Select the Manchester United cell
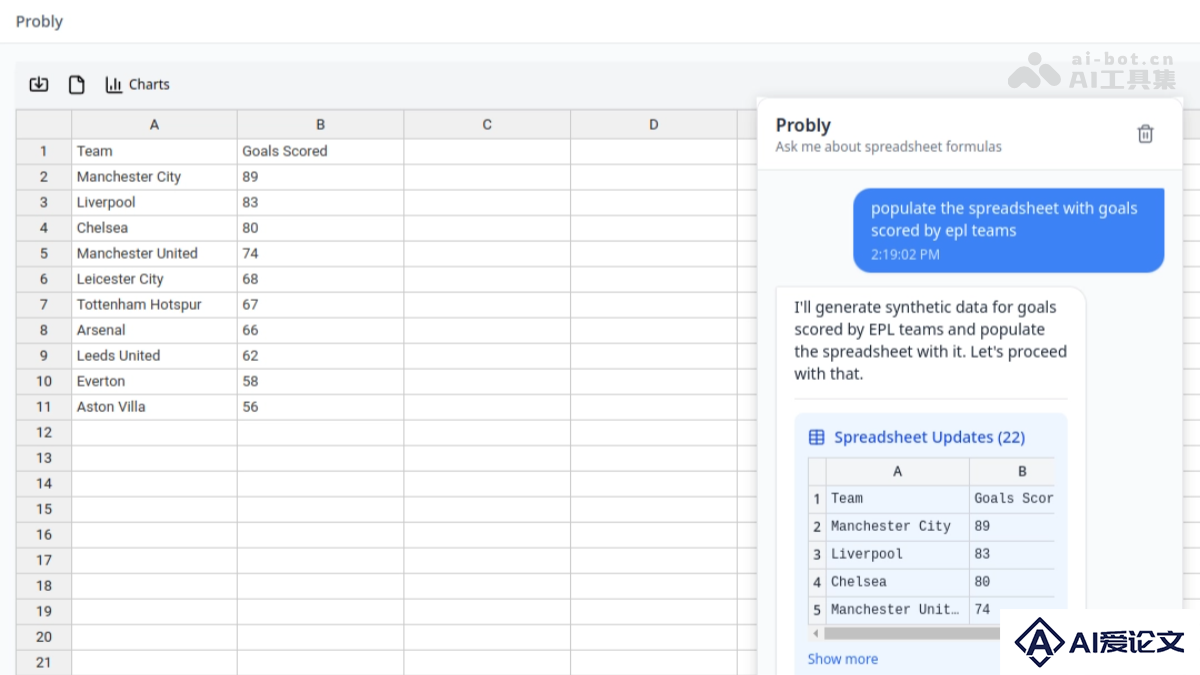The image size is (1200, 675). pyautogui.click(x=154, y=253)
